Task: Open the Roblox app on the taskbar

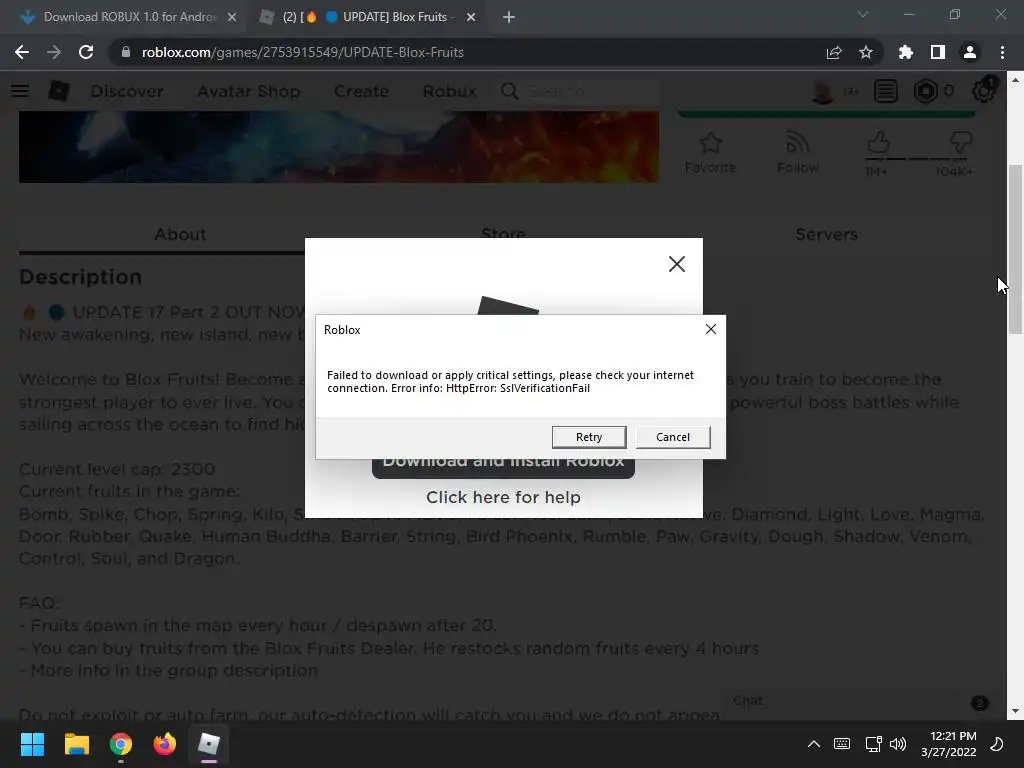Action: point(209,744)
